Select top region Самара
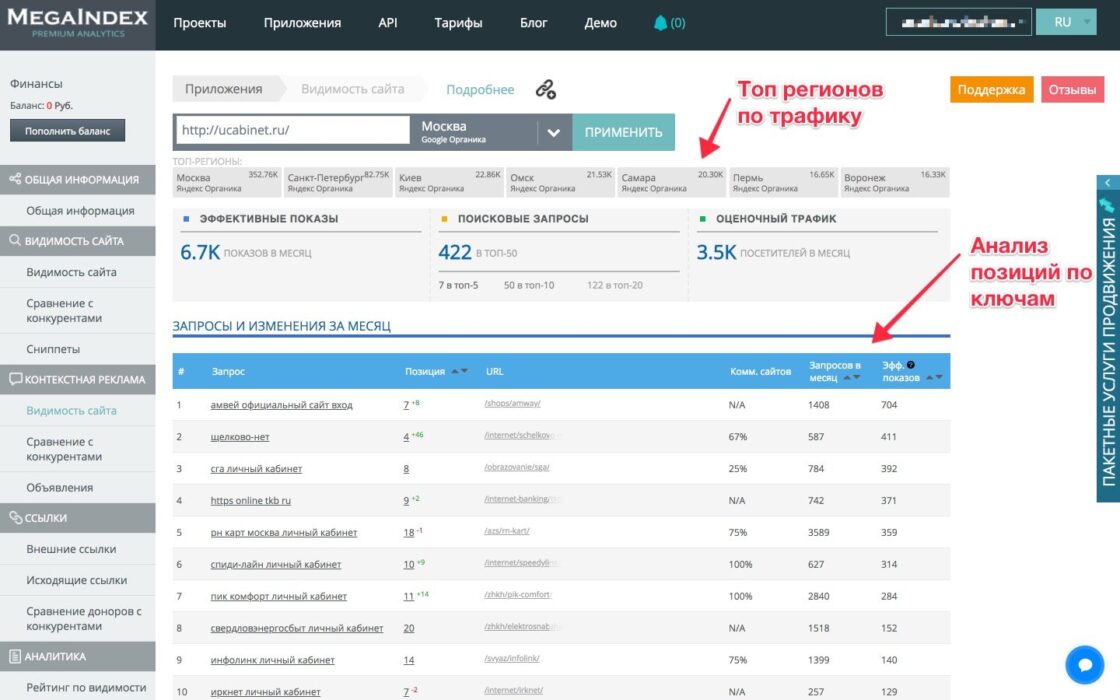This screenshot has height=700, width=1120. [672, 182]
